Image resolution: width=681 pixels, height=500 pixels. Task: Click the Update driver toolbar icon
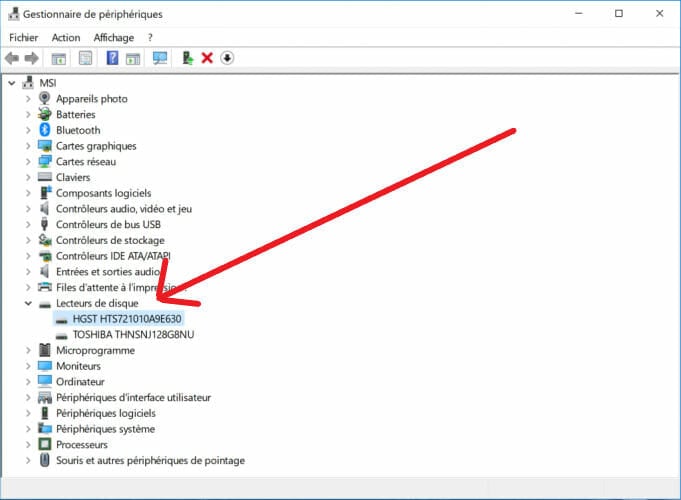188,58
